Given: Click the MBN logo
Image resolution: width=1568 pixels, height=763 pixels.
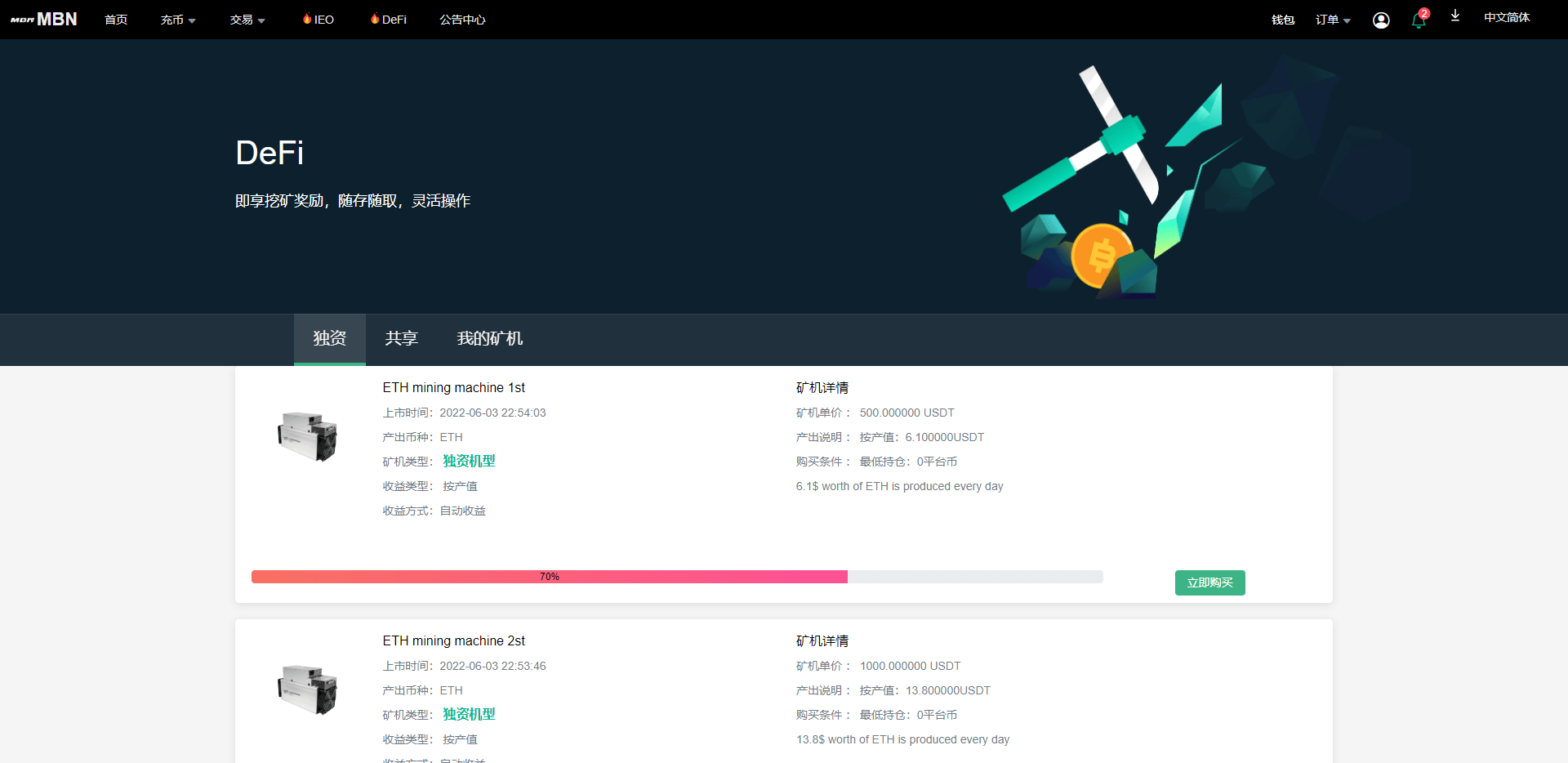Looking at the screenshot, I should point(42,18).
